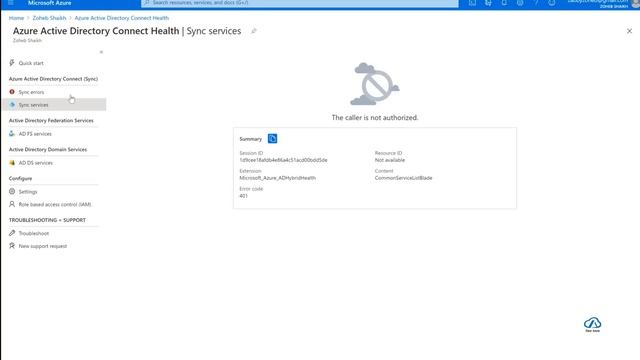The height and width of the screenshot is (360, 640).
Task: Select Sync services menu item
Action: click(53, 104)
